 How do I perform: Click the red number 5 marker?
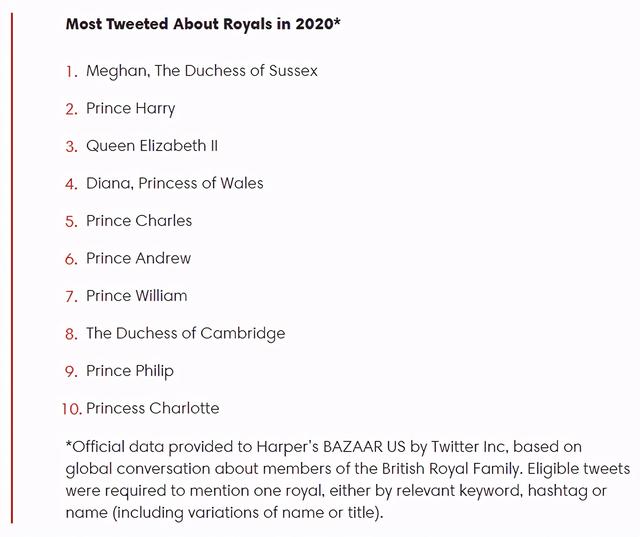[71, 222]
